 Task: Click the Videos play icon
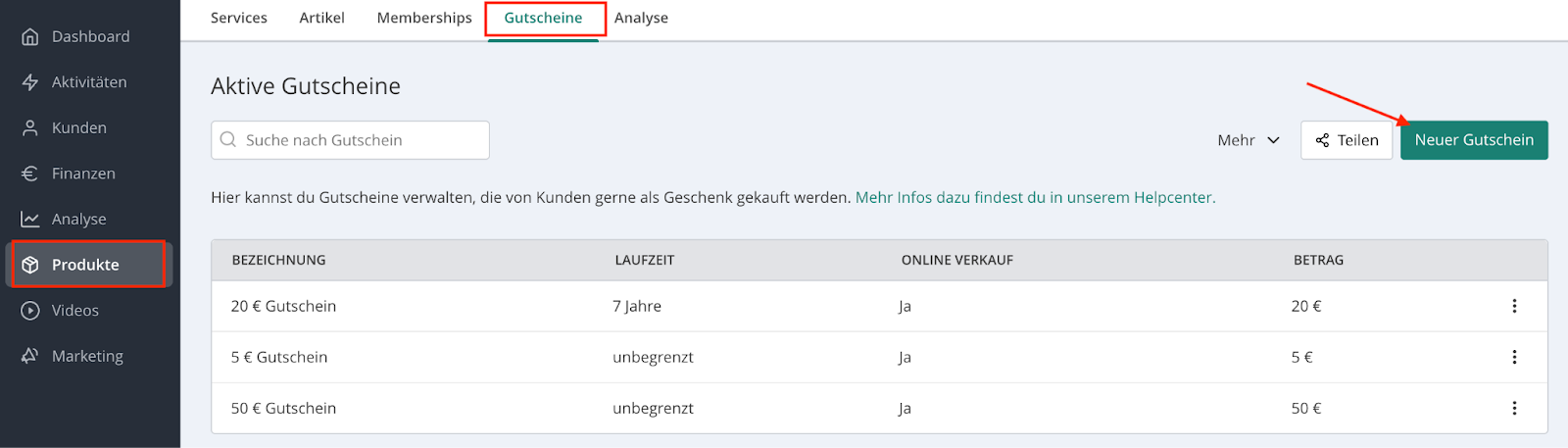30,311
